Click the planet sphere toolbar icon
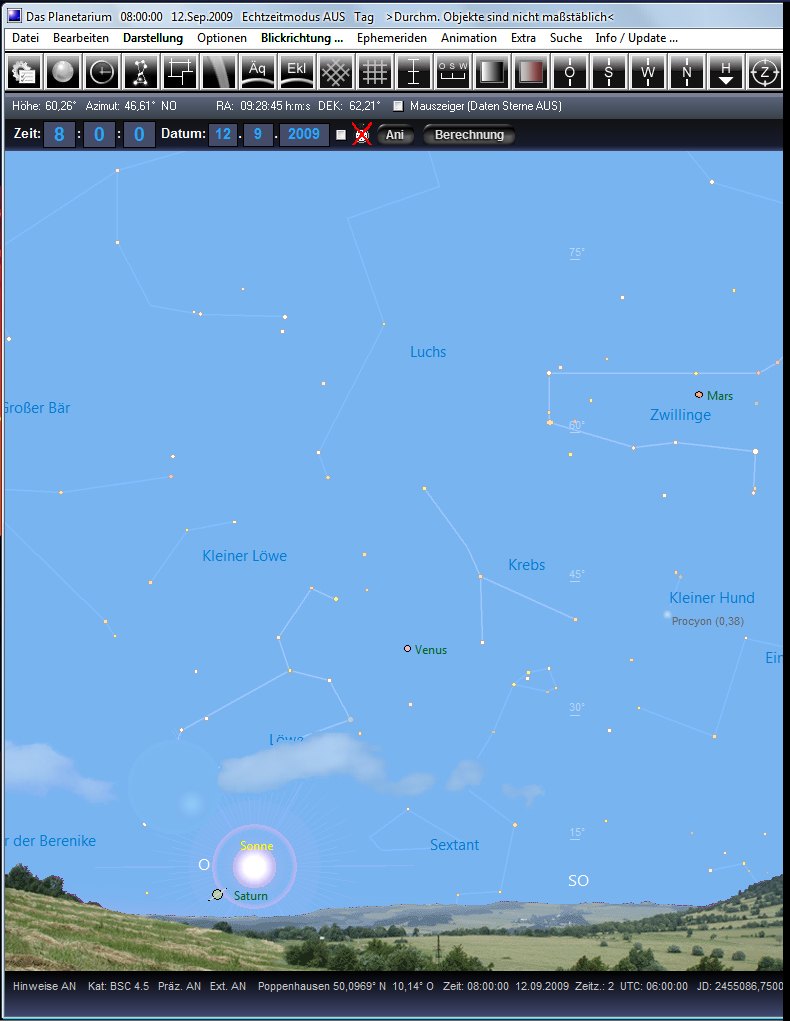The image size is (790, 1021). click(63, 72)
